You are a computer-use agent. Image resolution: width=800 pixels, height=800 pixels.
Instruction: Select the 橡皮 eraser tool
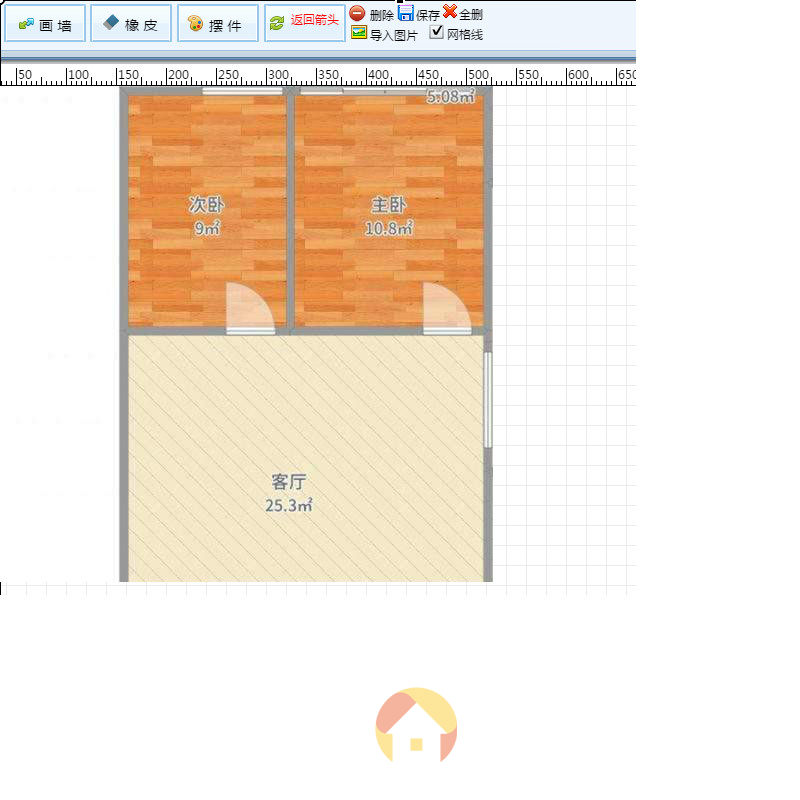pyautogui.click(x=131, y=23)
